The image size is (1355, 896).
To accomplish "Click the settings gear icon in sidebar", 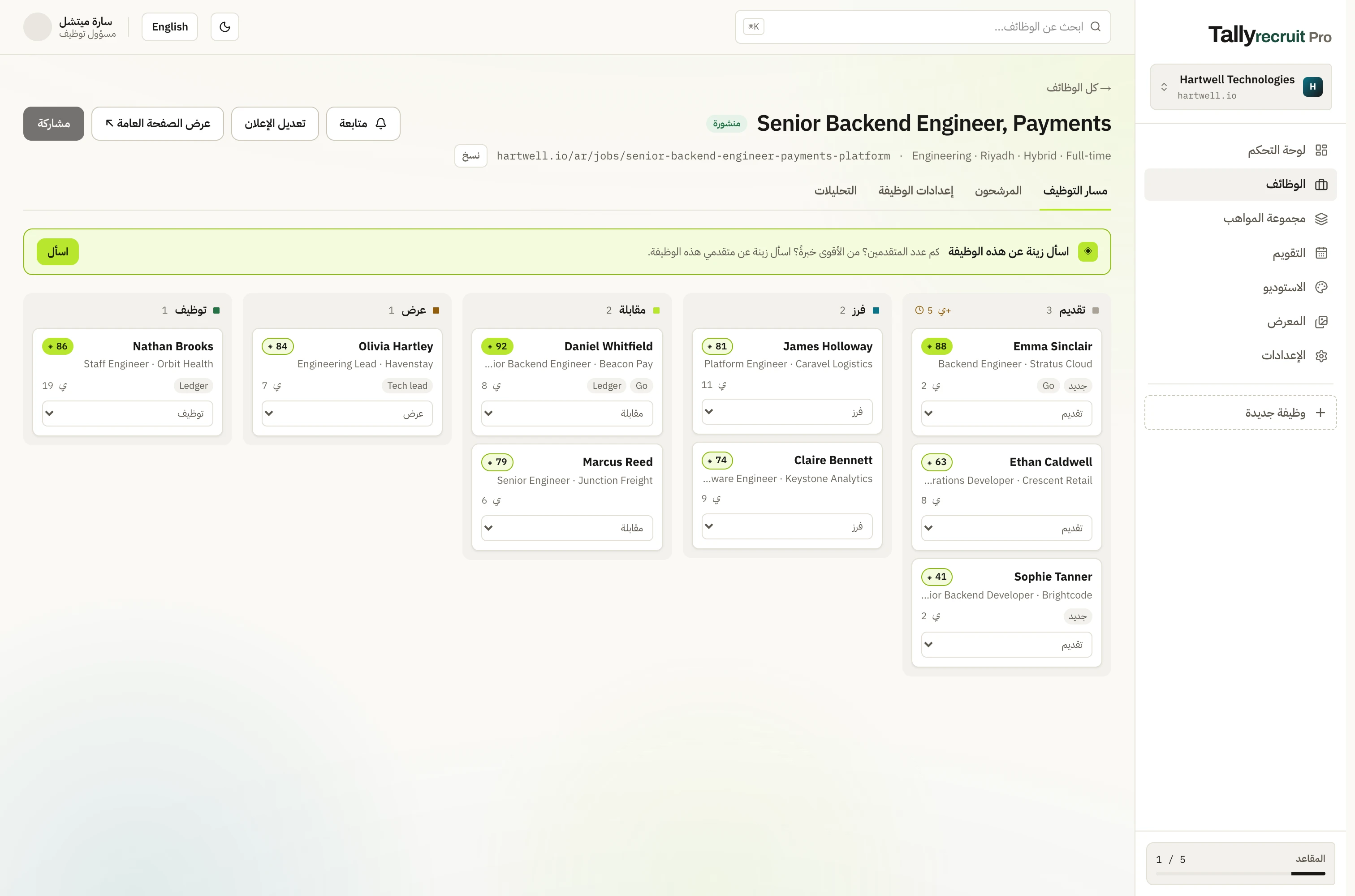I will [1321, 356].
